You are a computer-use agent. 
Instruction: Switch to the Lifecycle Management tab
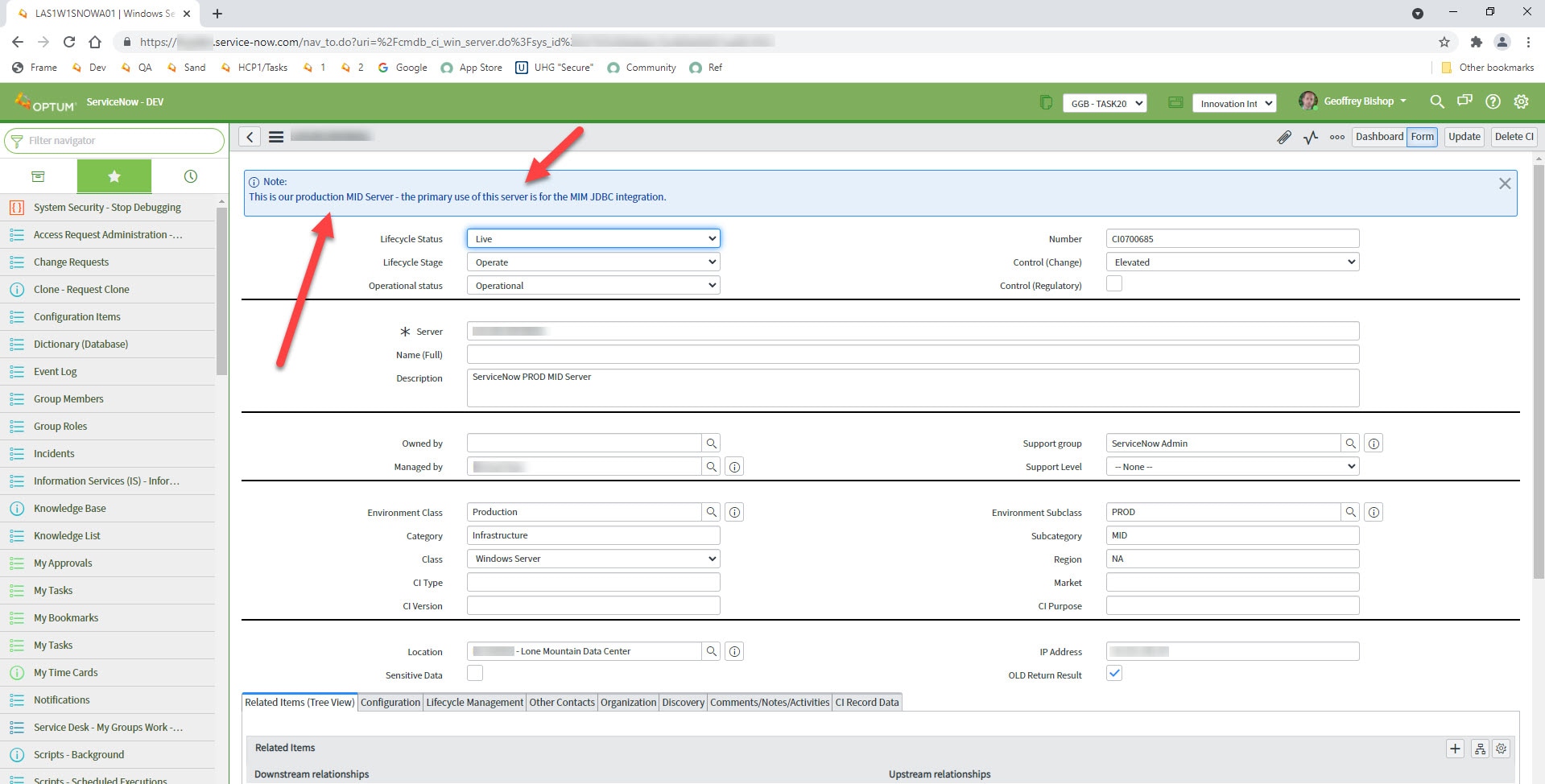(474, 703)
